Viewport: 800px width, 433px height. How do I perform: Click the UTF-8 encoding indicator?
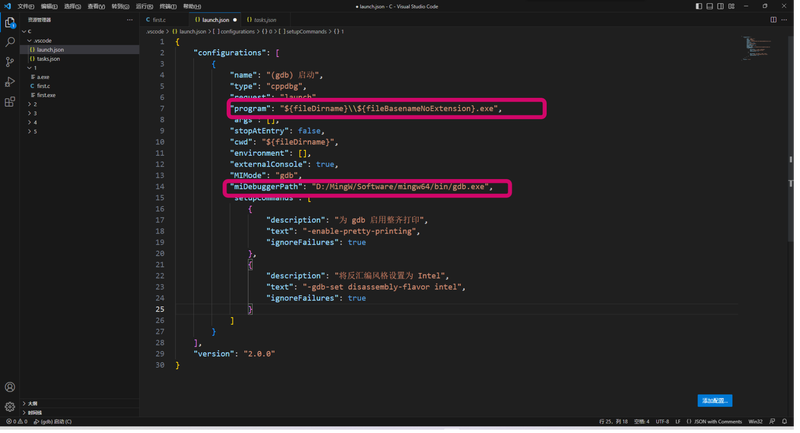(662, 422)
